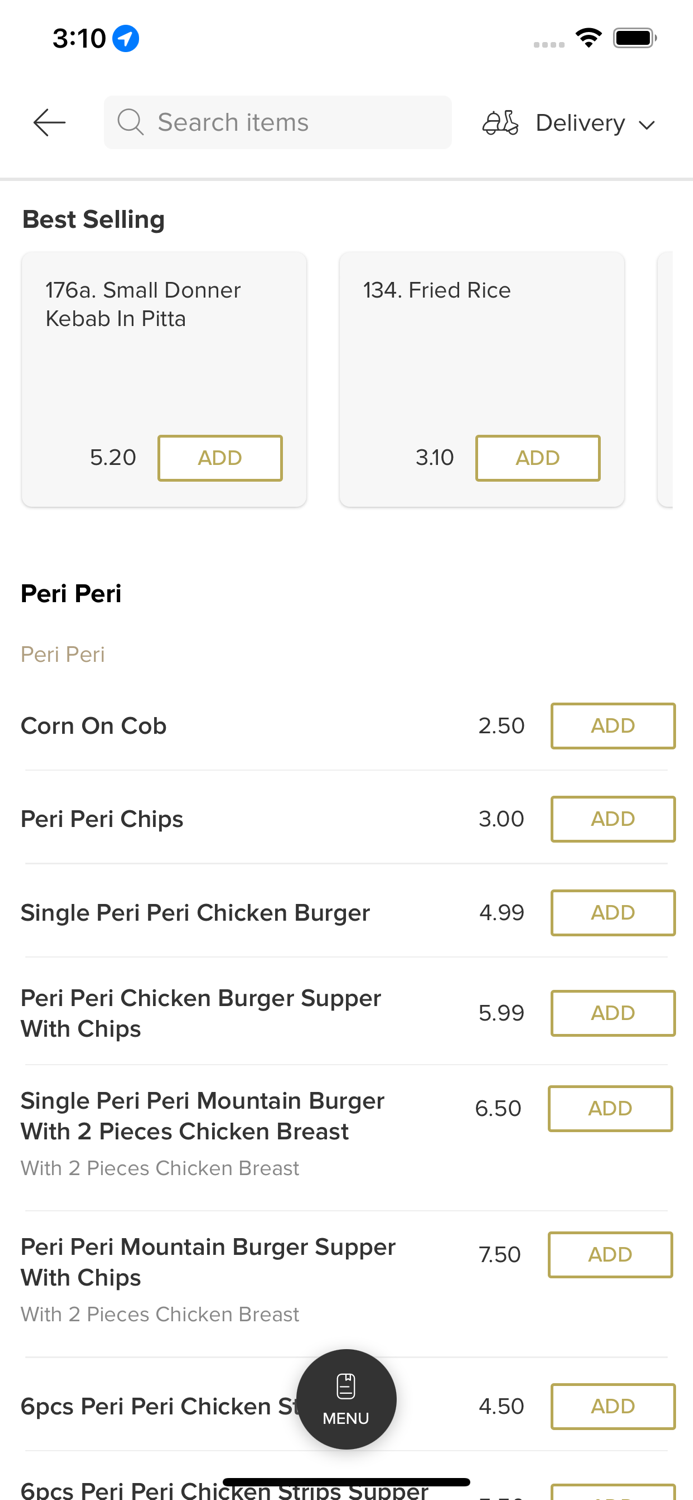
Task: Add 6pcs Peri Peri Chicken Strips
Action: coord(612,1406)
